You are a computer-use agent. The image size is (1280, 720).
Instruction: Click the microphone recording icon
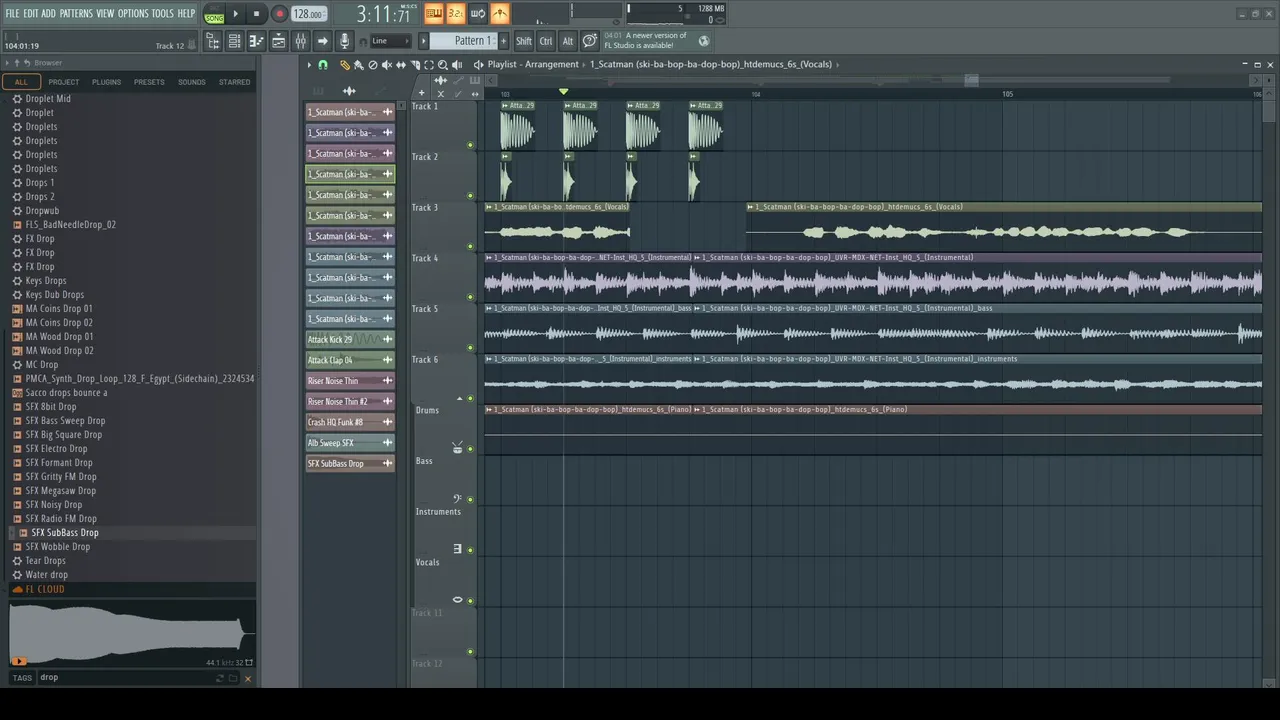tap(344, 41)
